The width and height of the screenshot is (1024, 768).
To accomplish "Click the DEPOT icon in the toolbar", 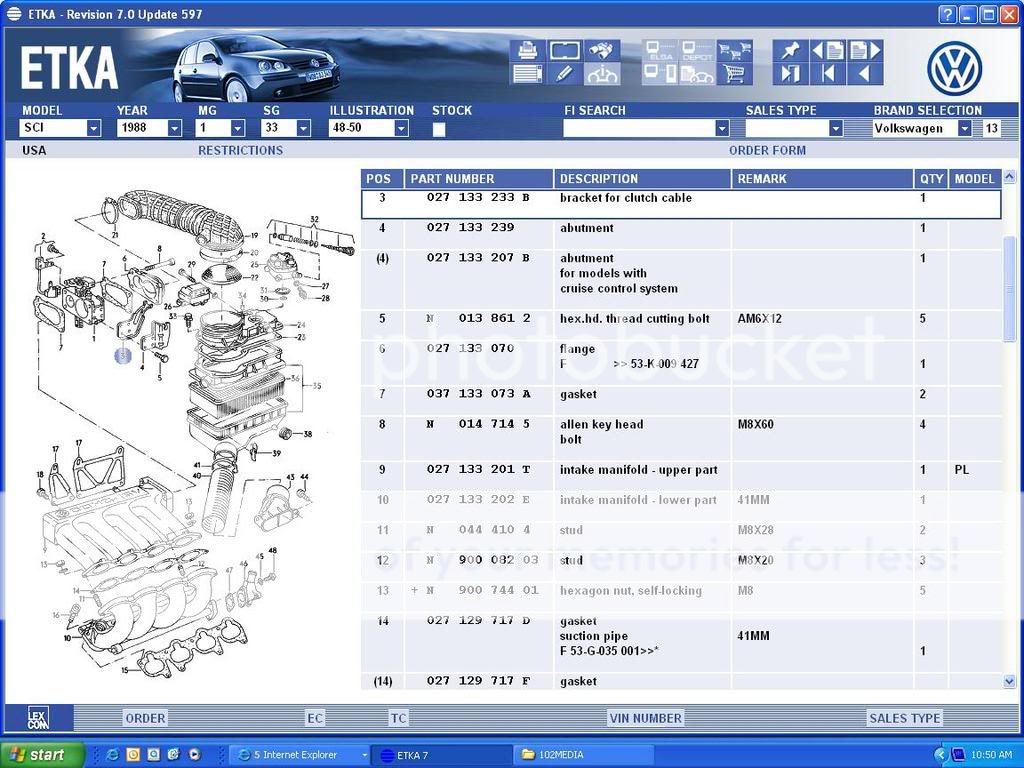I will point(697,50).
